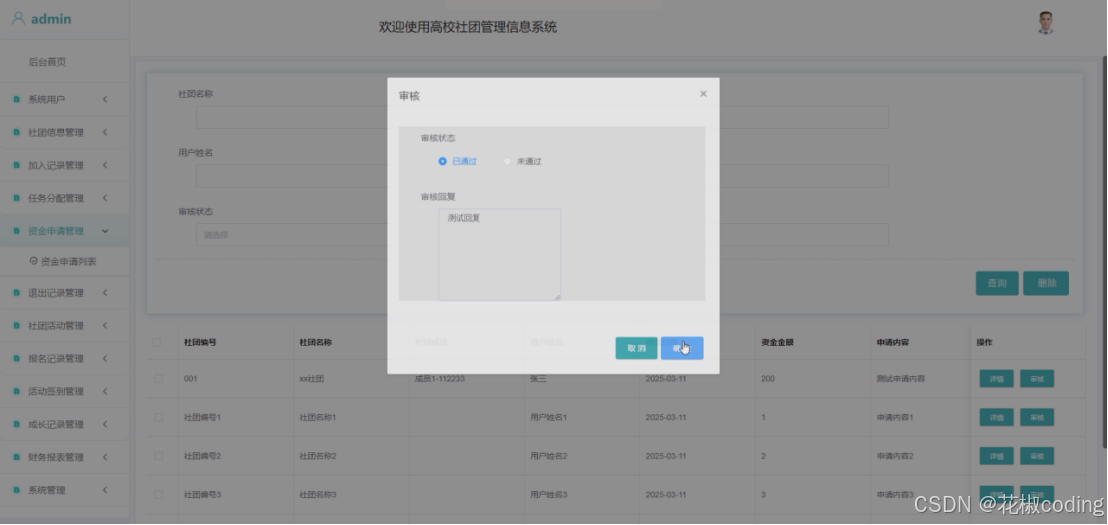Go to 后台首页 in sidebar
1108x525 pixels.
click(47, 62)
